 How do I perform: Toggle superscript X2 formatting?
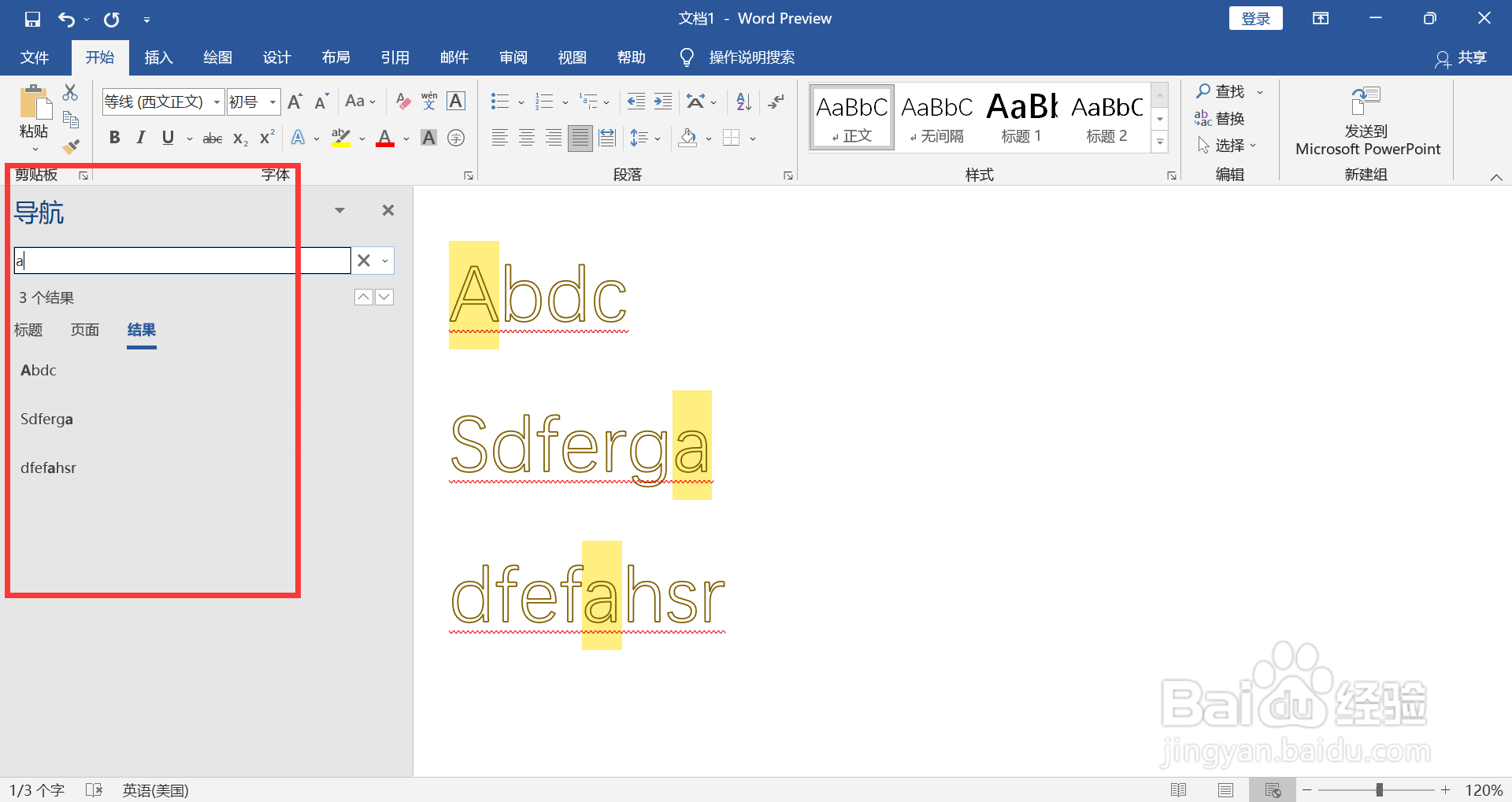pyautogui.click(x=268, y=137)
